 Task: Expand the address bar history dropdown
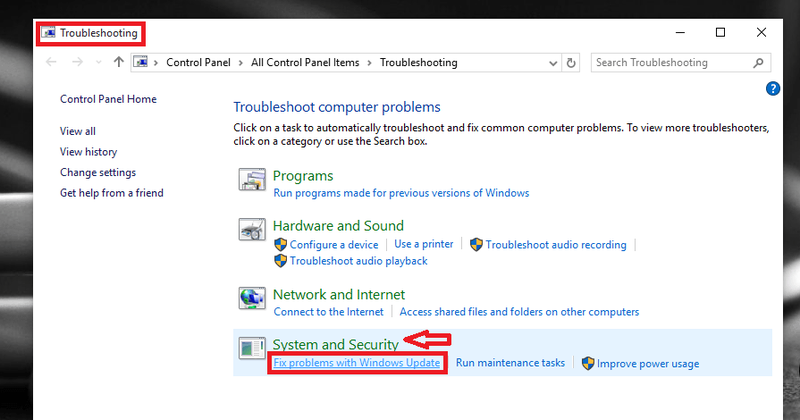pyautogui.click(x=553, y=63)
